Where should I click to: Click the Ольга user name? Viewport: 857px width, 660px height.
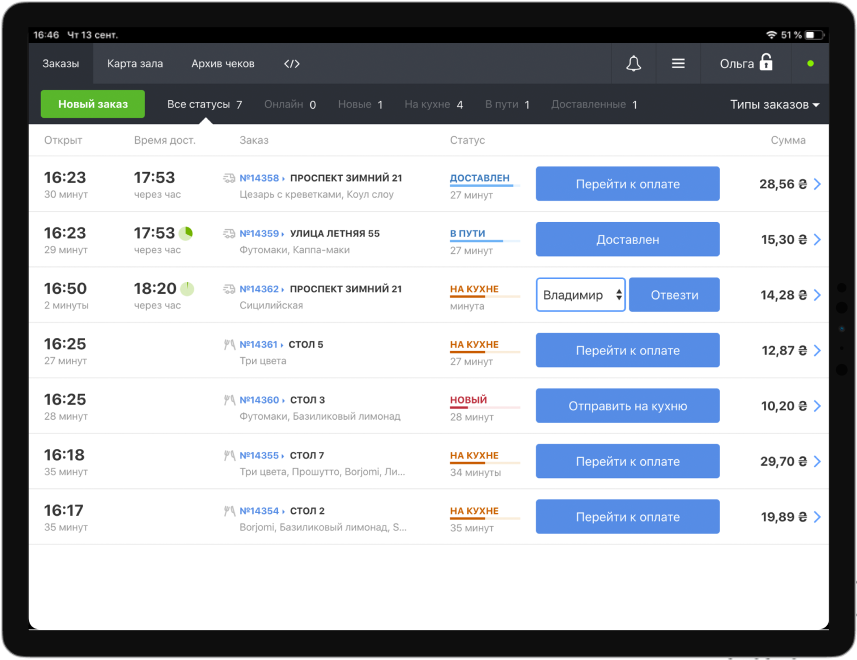pos(737,63)
